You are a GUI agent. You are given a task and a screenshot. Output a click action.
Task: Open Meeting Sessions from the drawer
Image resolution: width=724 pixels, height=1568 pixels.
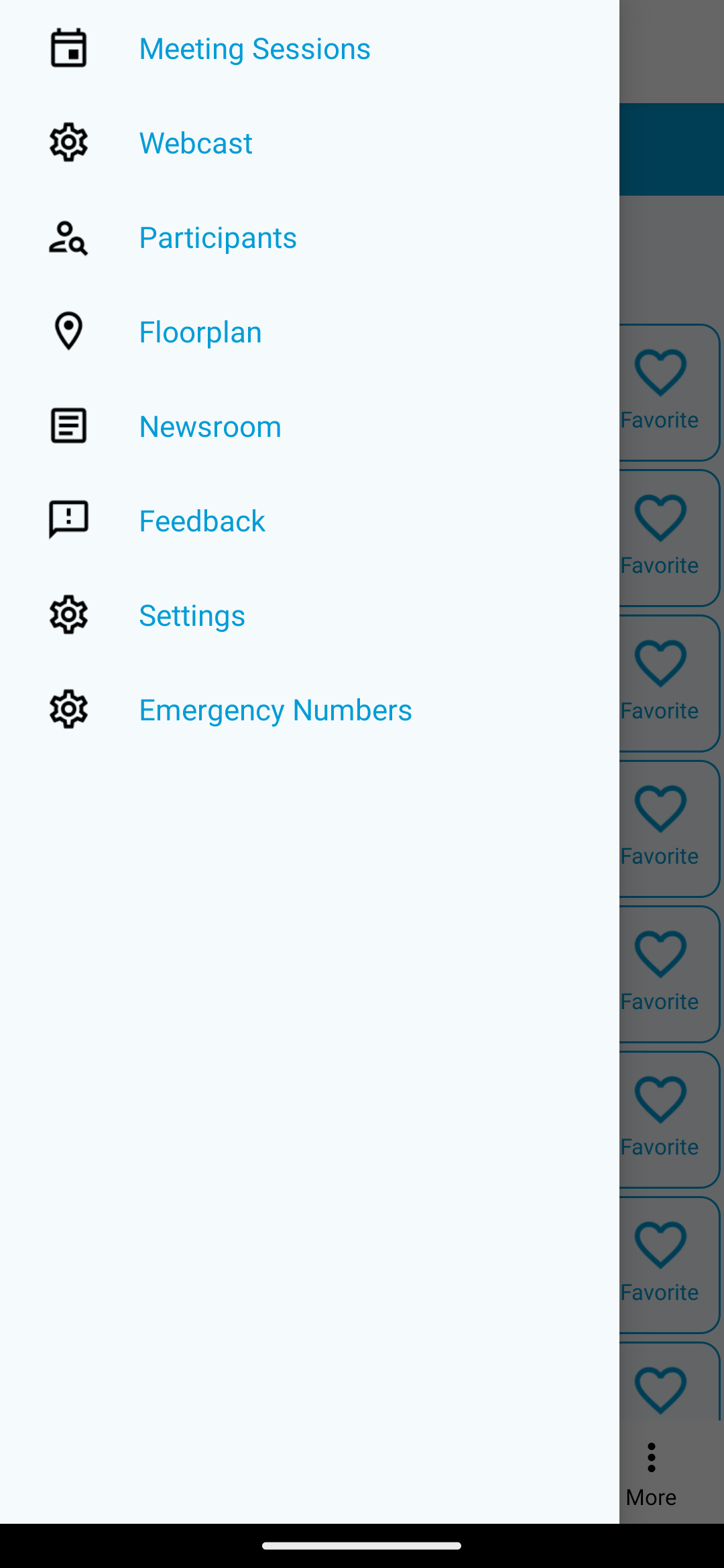(x=255, y=49)
